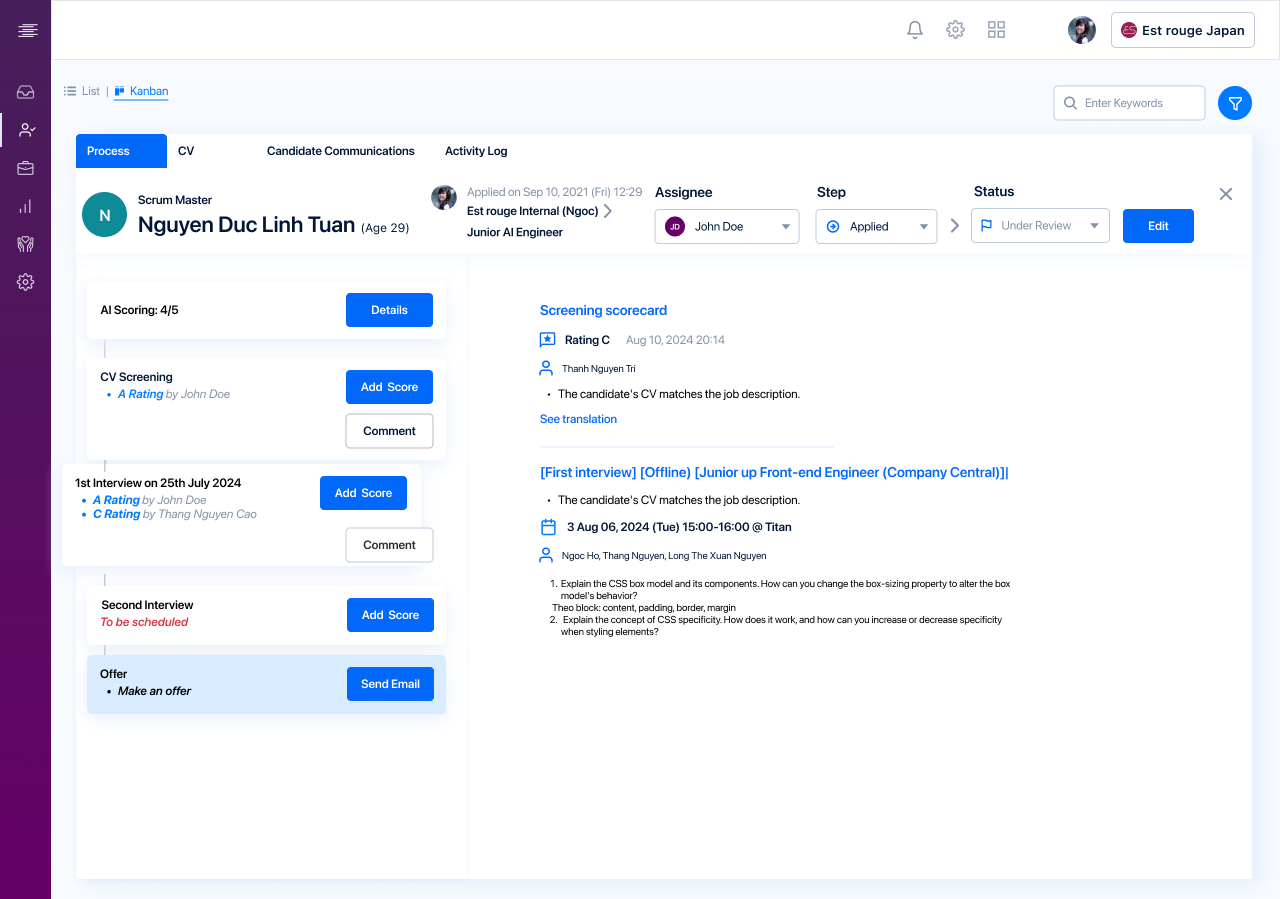
Task: Switch to List view
Action: (82, 91)
